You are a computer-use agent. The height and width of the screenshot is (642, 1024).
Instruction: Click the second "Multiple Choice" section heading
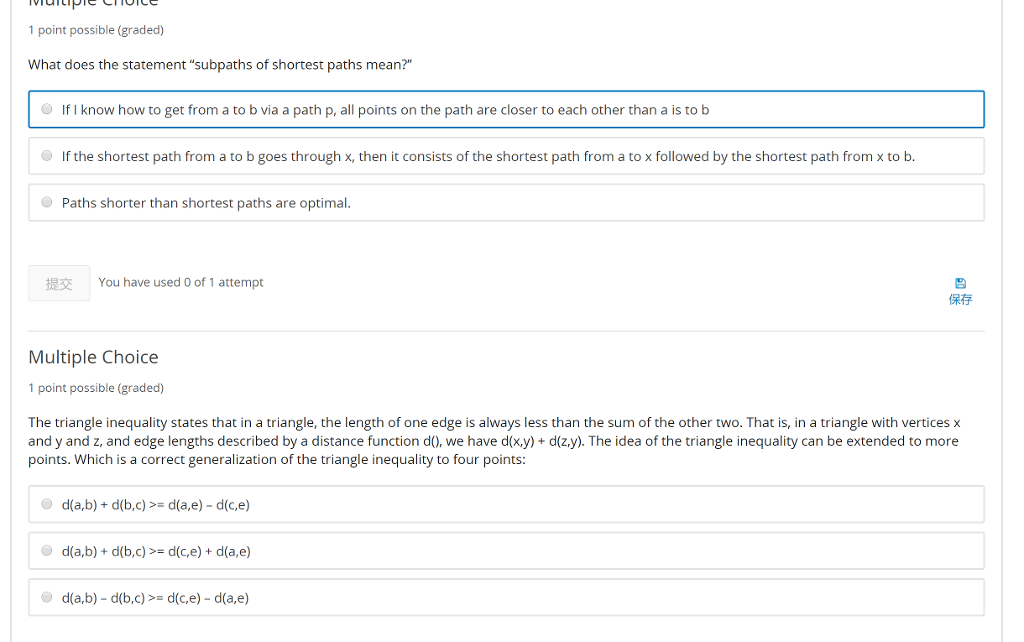[x=93, y=357]
